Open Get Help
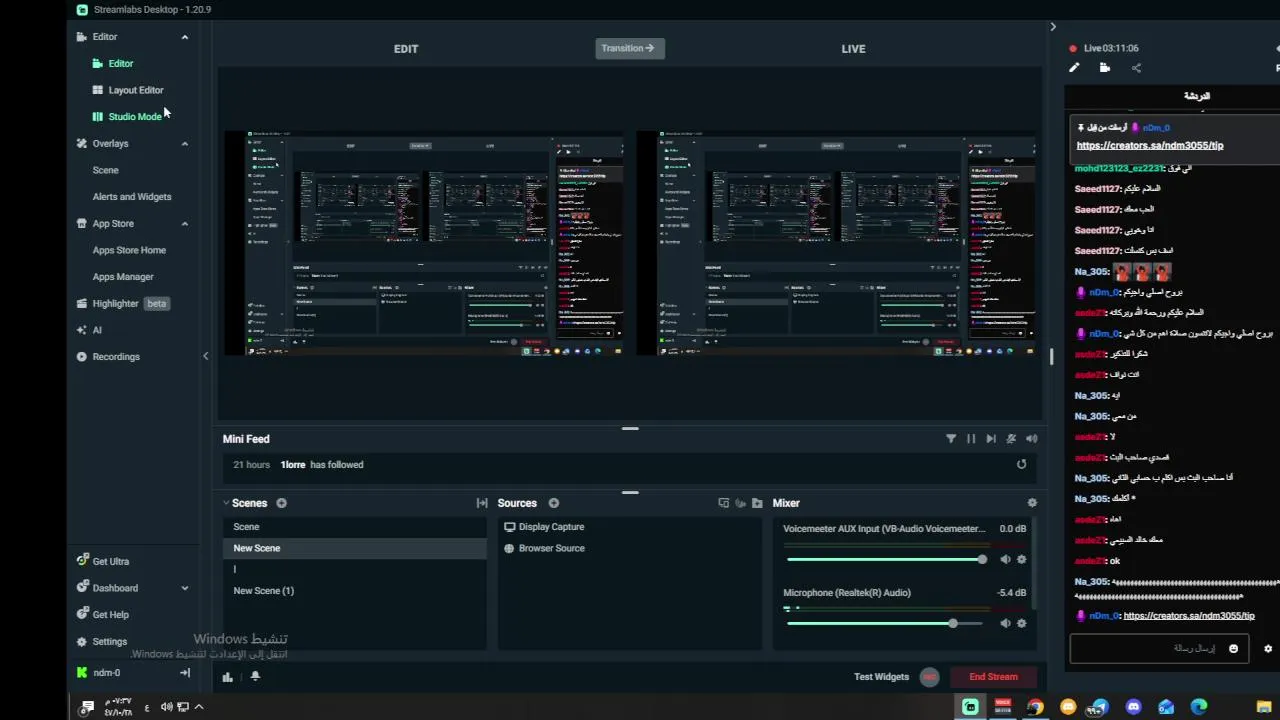 click(x=103, y=615)
